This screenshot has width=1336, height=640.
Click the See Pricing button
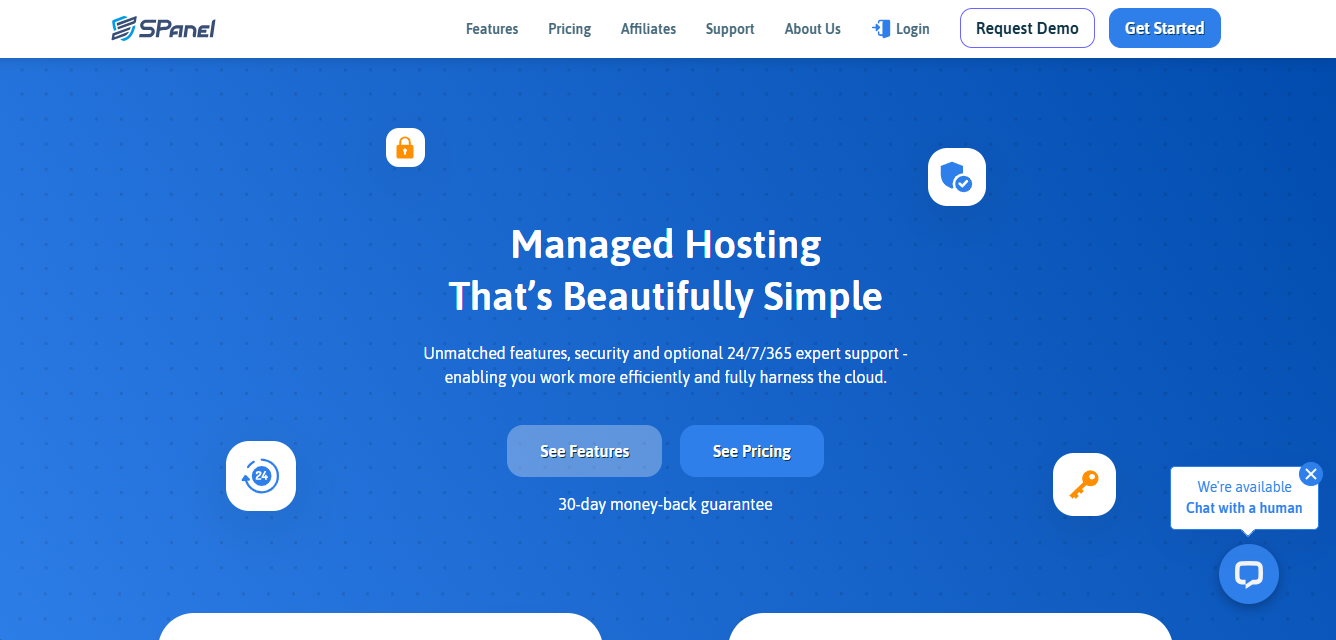coord(751,451)
